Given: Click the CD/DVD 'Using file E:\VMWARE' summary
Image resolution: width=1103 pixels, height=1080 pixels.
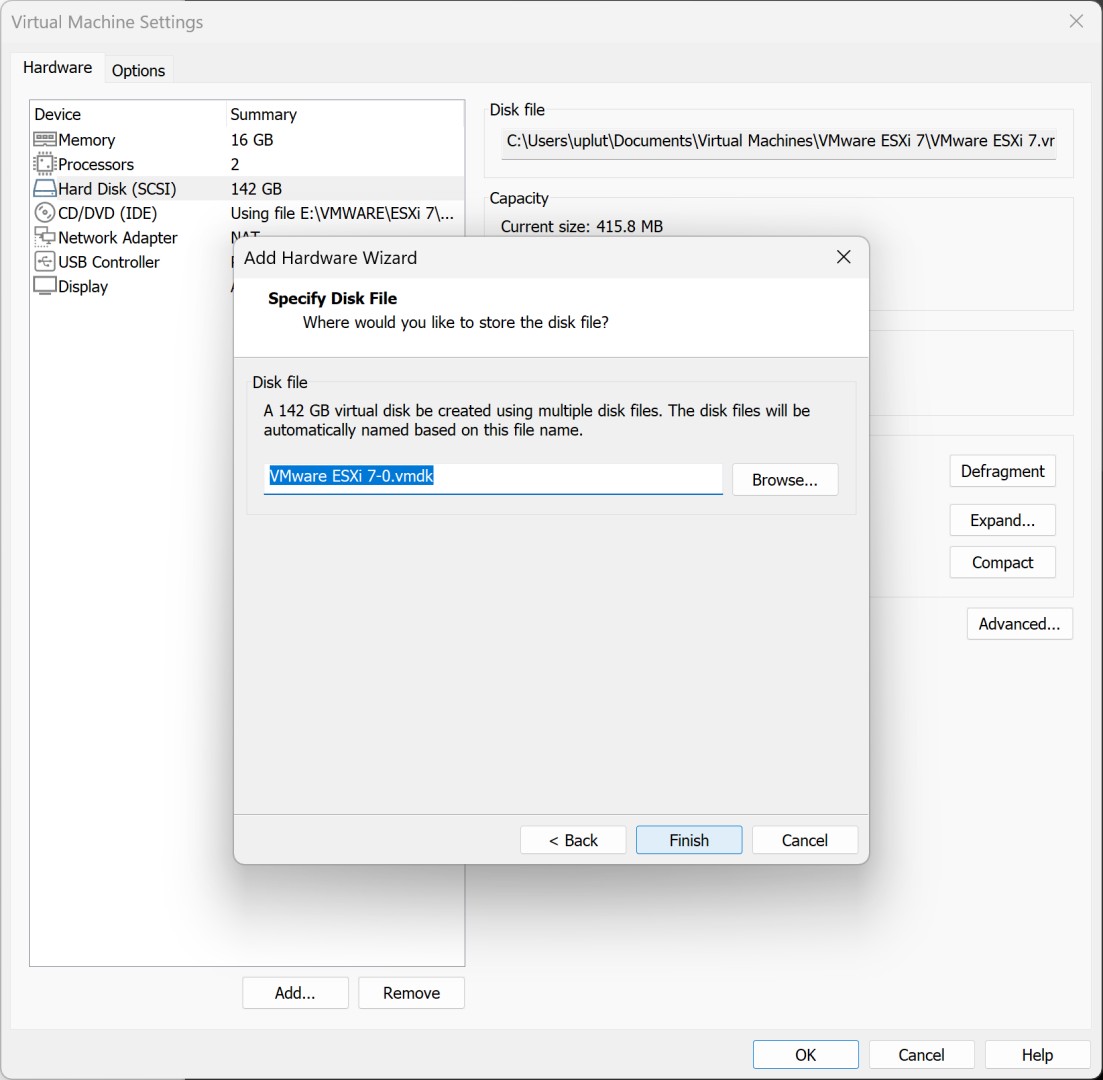Looking at the screenshot, I should (x=342, y=213).
